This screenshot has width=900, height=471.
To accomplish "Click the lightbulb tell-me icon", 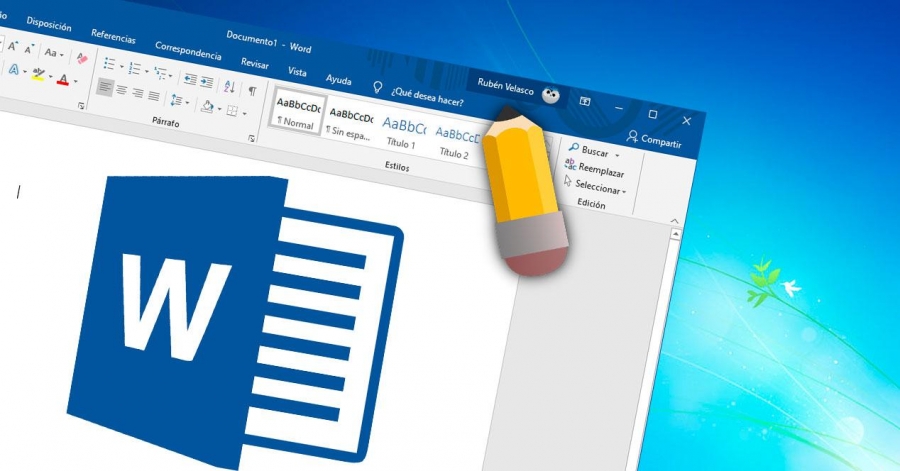I will pos(377,87).
